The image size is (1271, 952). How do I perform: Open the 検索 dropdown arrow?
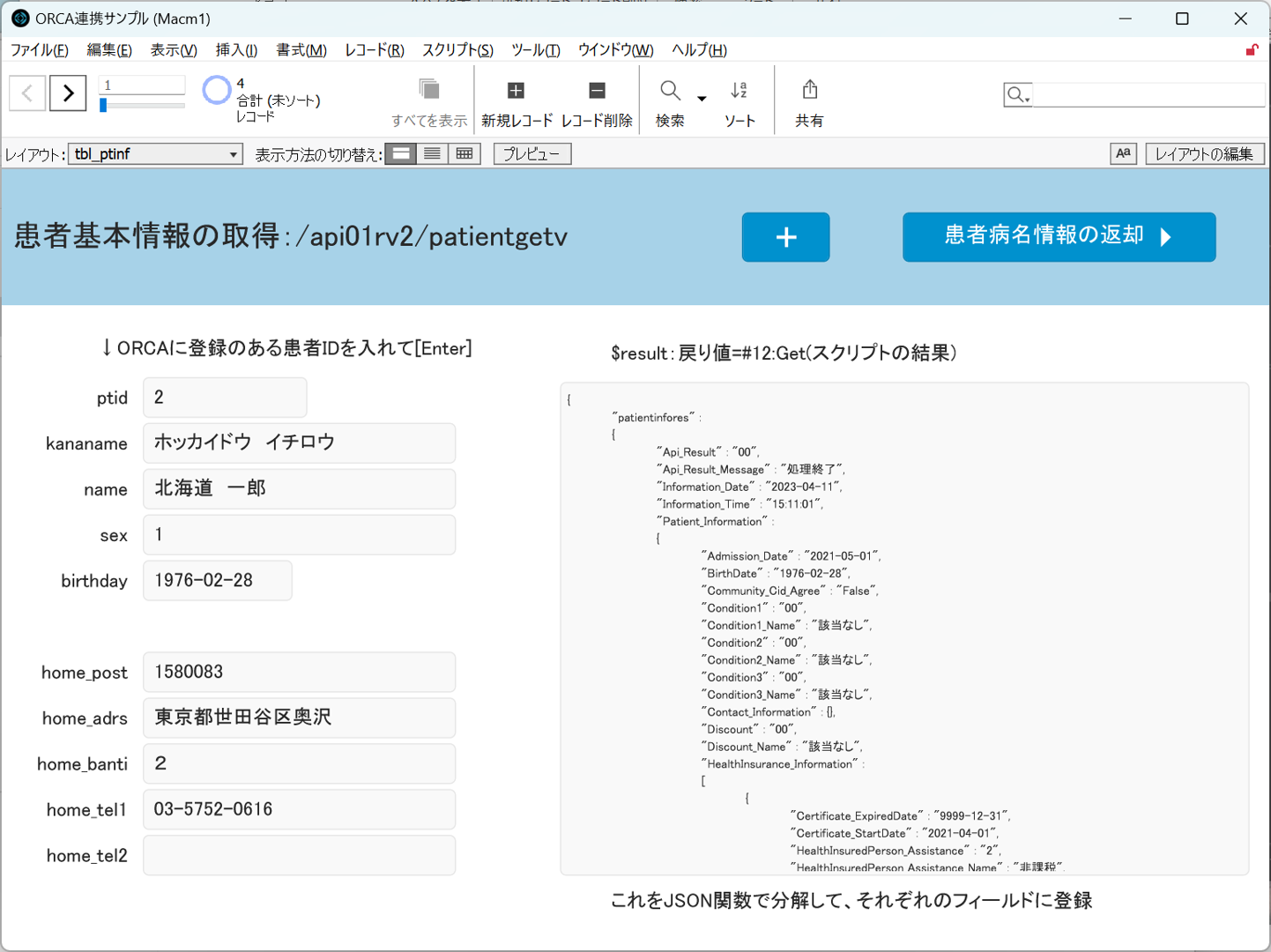tap(702, 99)
